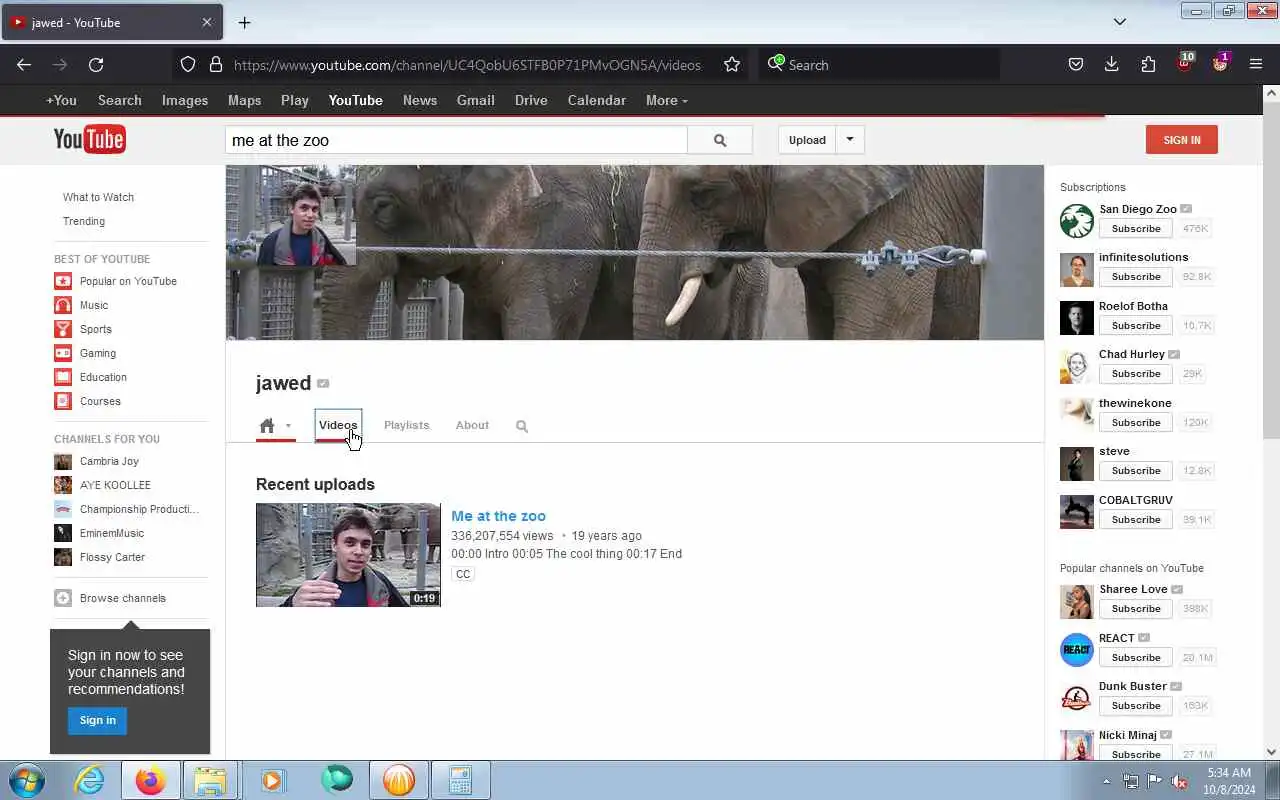Open the channel home icon tab

pos(267,426)
